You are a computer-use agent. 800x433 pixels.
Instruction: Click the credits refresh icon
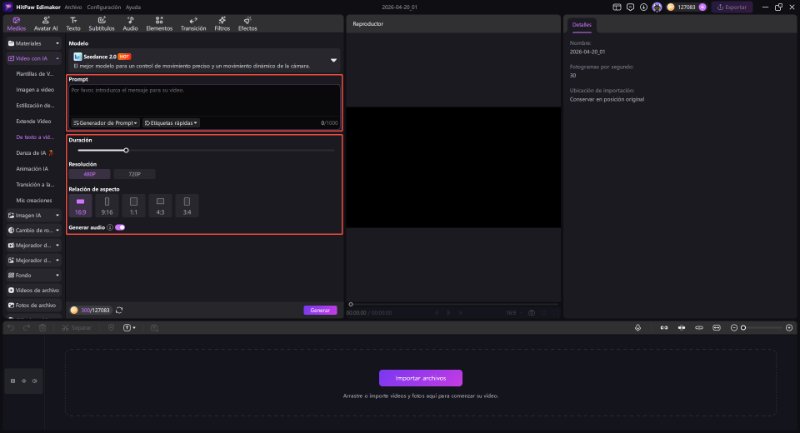(119, 310)
